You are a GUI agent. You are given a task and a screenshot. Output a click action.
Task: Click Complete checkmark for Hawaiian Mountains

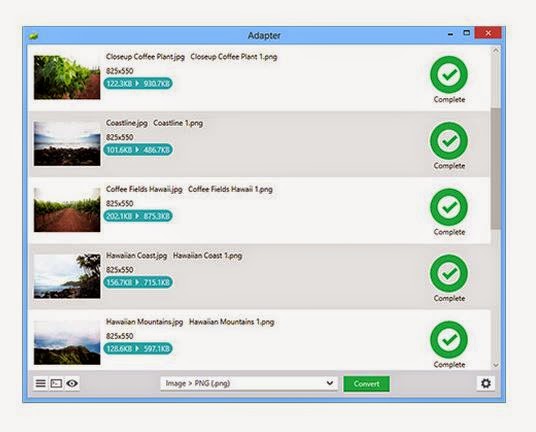(x=449, y=340)
